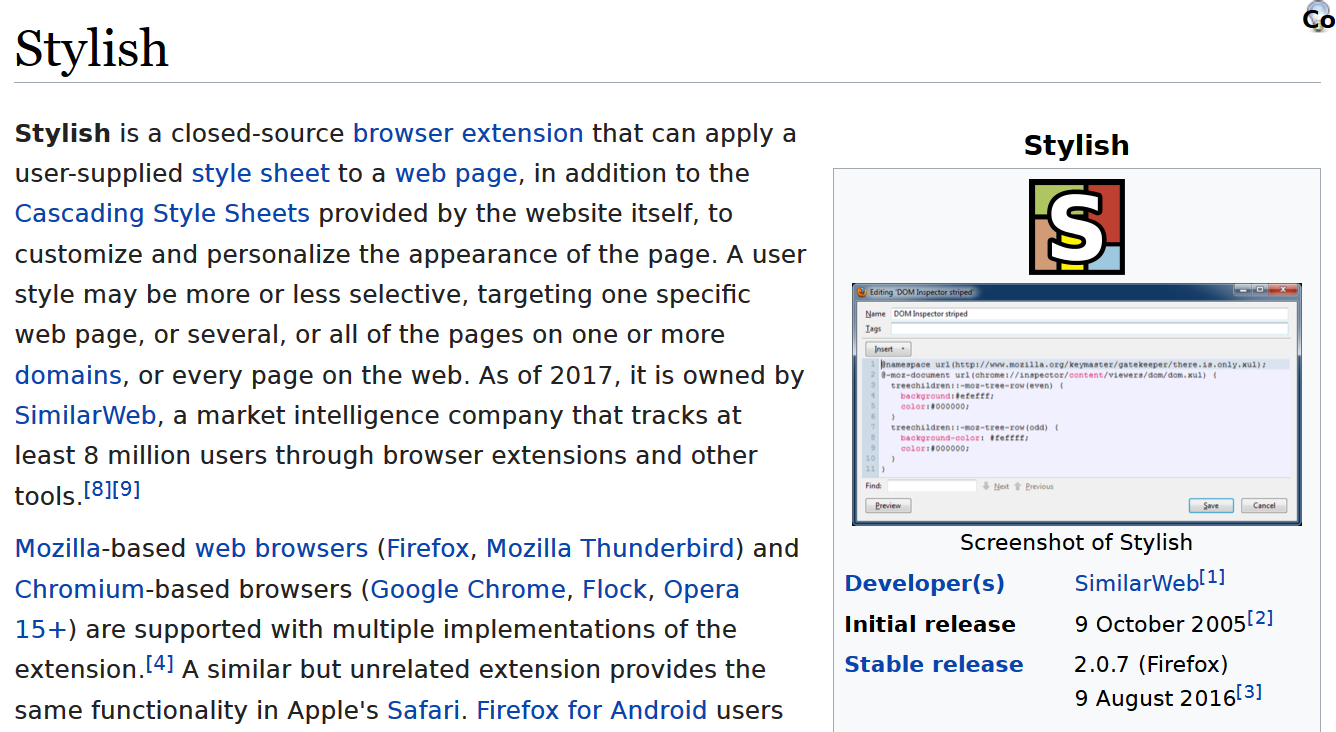Open the 'web page' link
This screenshot has width=1336, height=732.
coord(456,174)
